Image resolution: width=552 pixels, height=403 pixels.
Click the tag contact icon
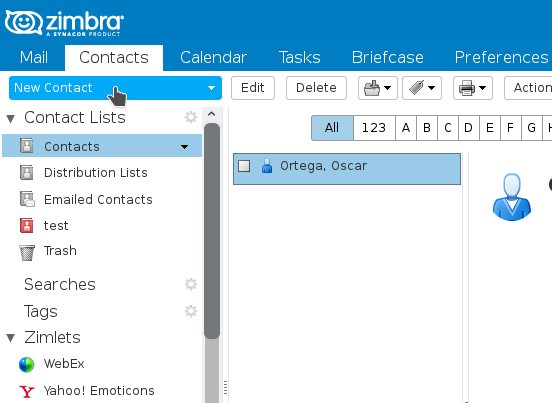(x=416, y=88)
